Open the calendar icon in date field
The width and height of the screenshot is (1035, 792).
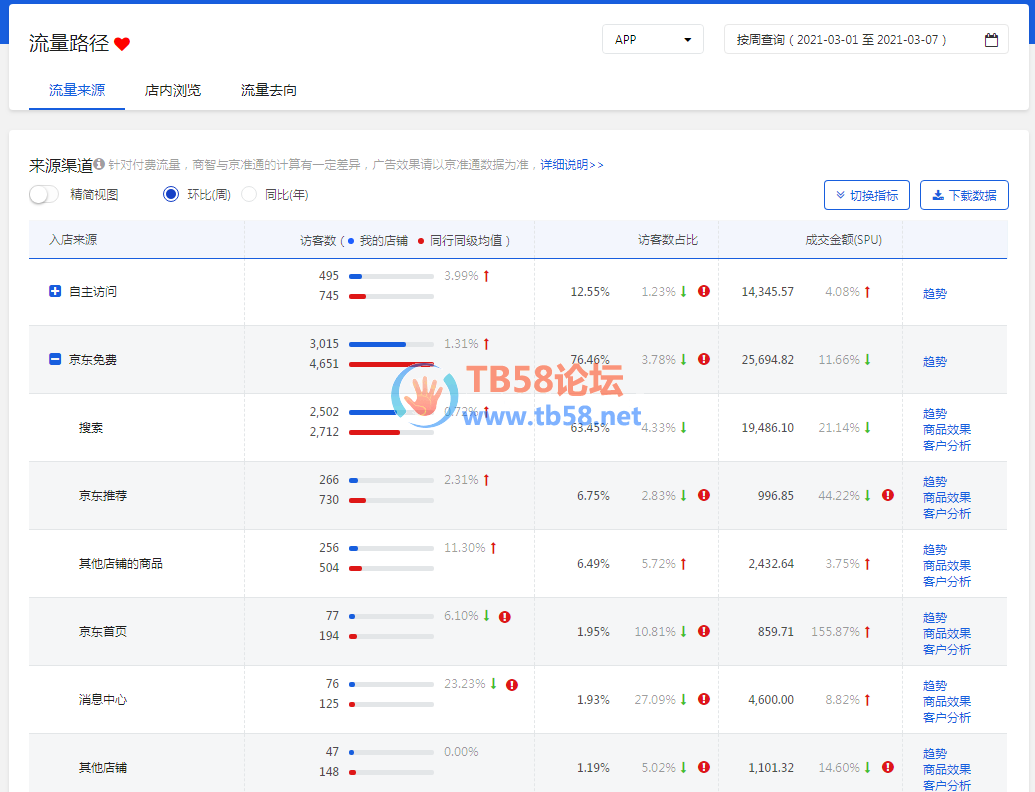pyautogui.click(x=991, y=40)
